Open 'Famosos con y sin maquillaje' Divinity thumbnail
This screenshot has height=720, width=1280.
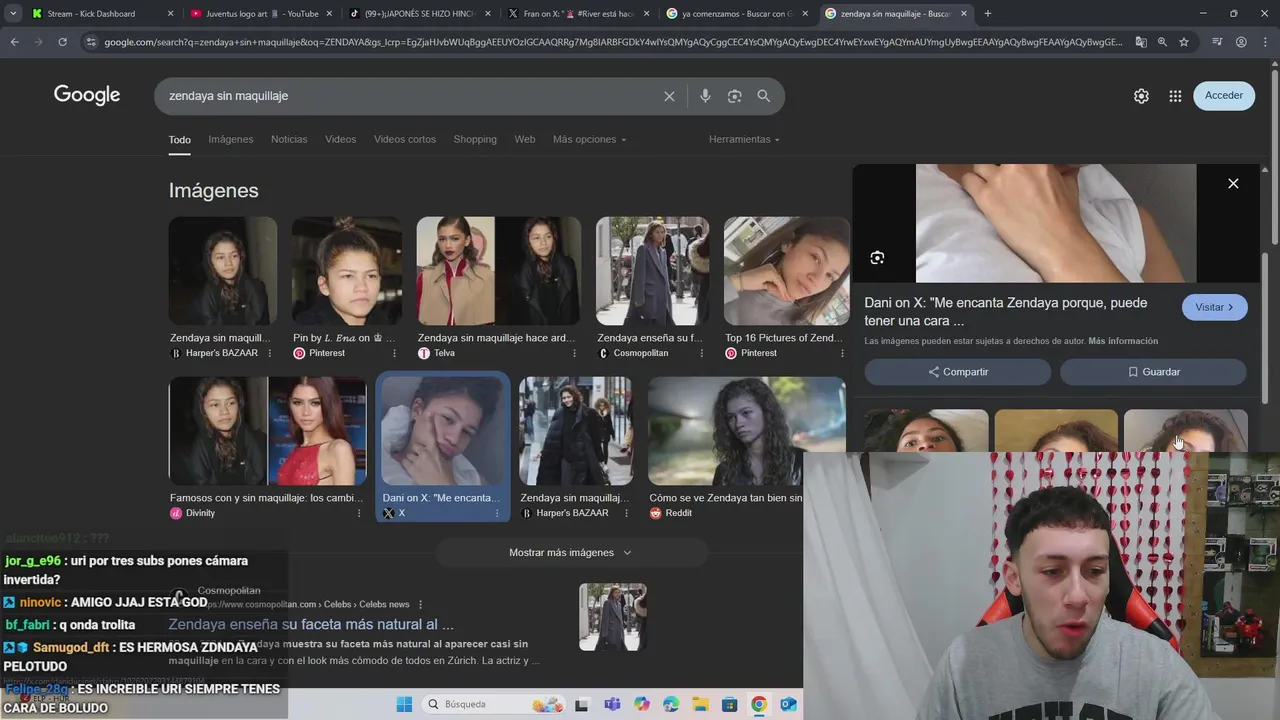[268, 431]
